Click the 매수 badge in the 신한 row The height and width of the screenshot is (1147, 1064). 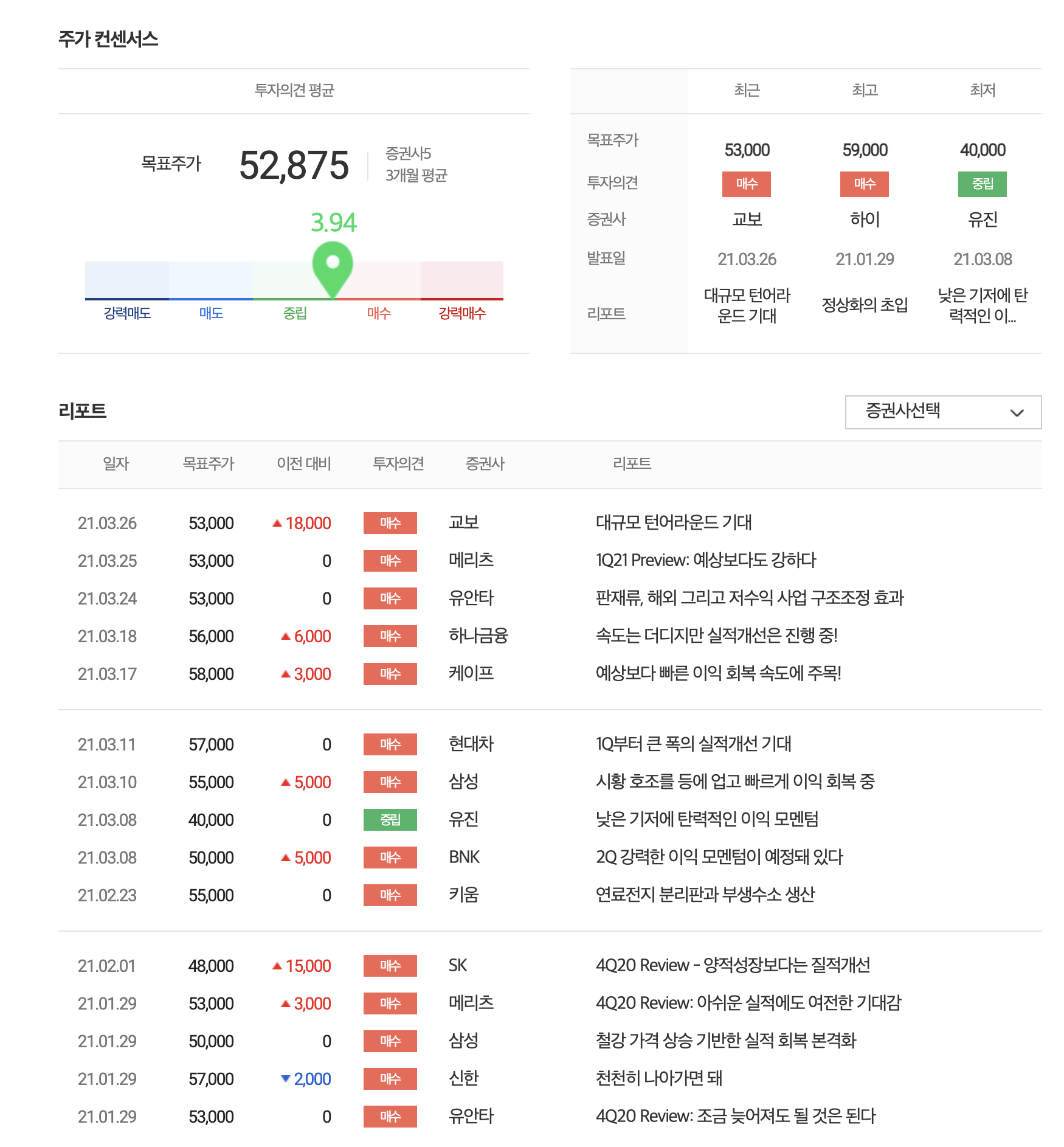point(390,1079)
